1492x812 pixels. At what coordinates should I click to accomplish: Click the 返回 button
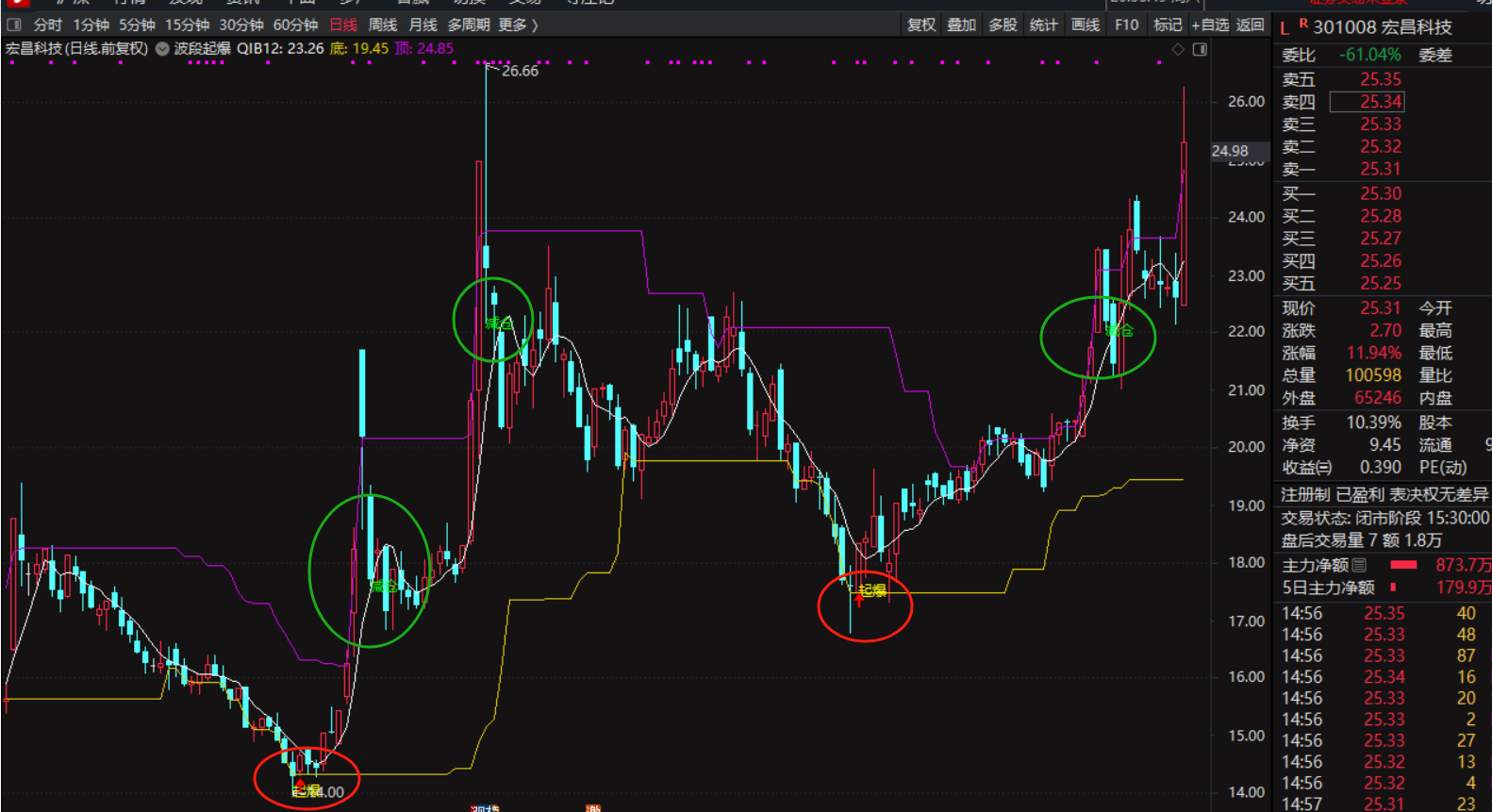coord(1250,25)
